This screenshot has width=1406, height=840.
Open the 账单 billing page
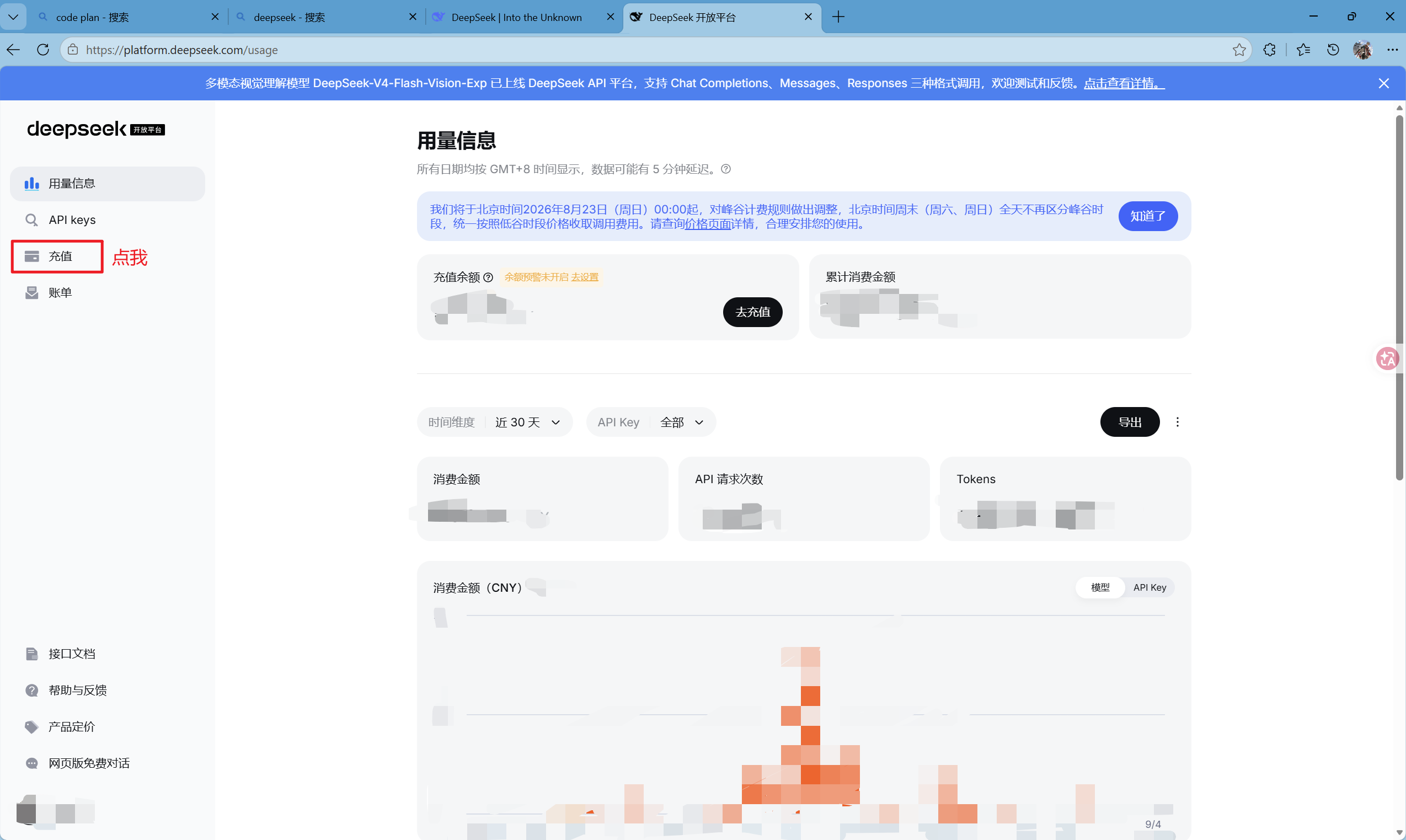pos(108,293)
